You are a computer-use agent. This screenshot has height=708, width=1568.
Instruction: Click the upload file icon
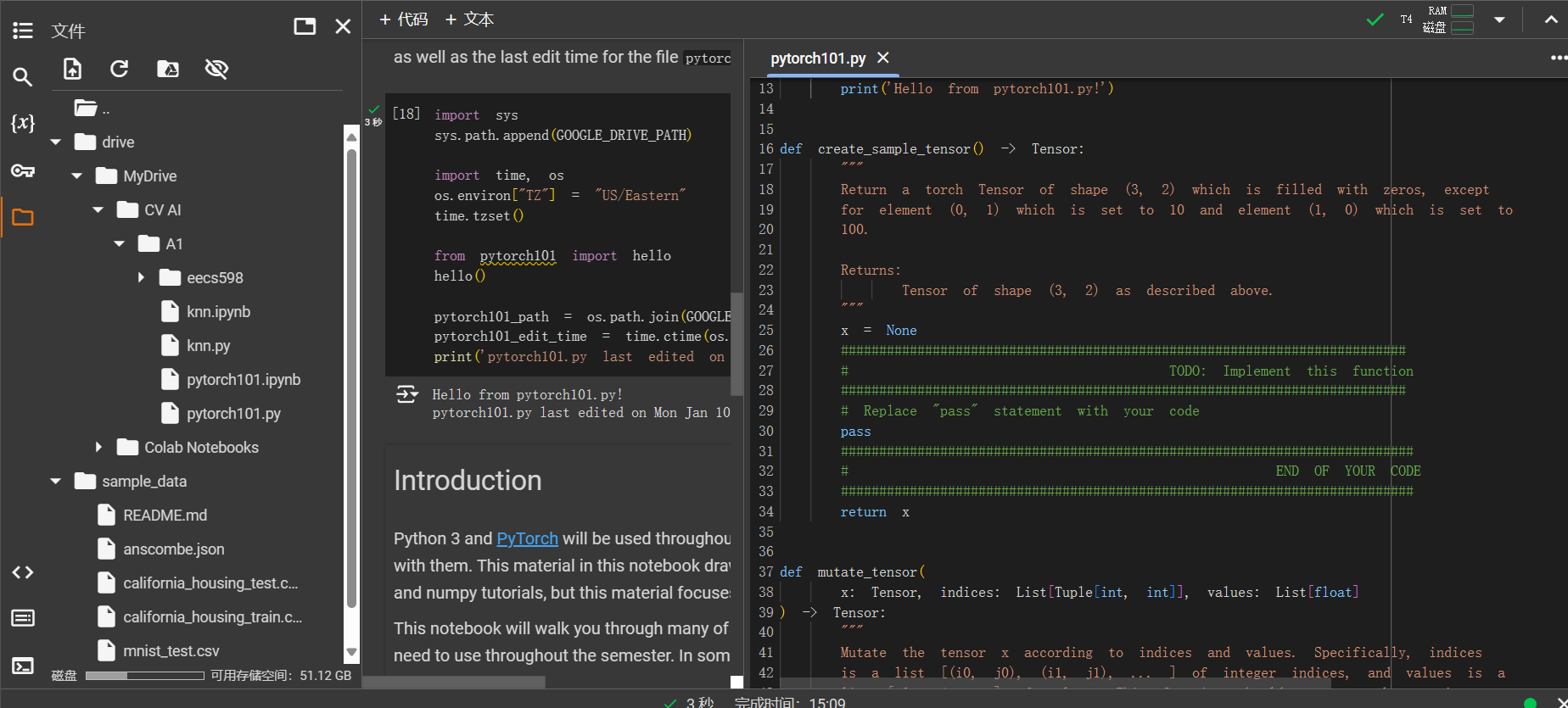click(x=73, y=69)
